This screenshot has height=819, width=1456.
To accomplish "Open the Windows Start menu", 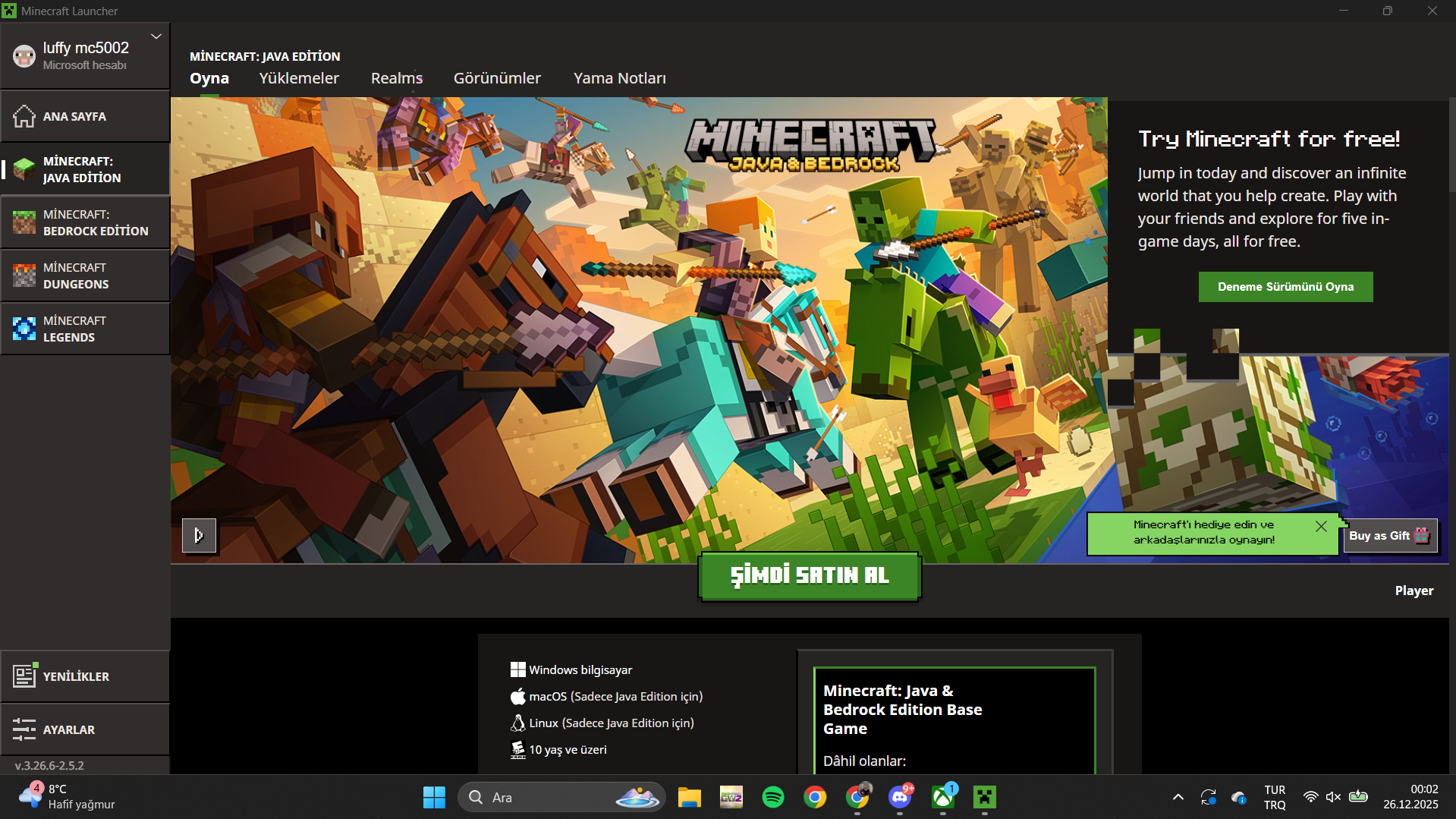I will coord(434,797).
